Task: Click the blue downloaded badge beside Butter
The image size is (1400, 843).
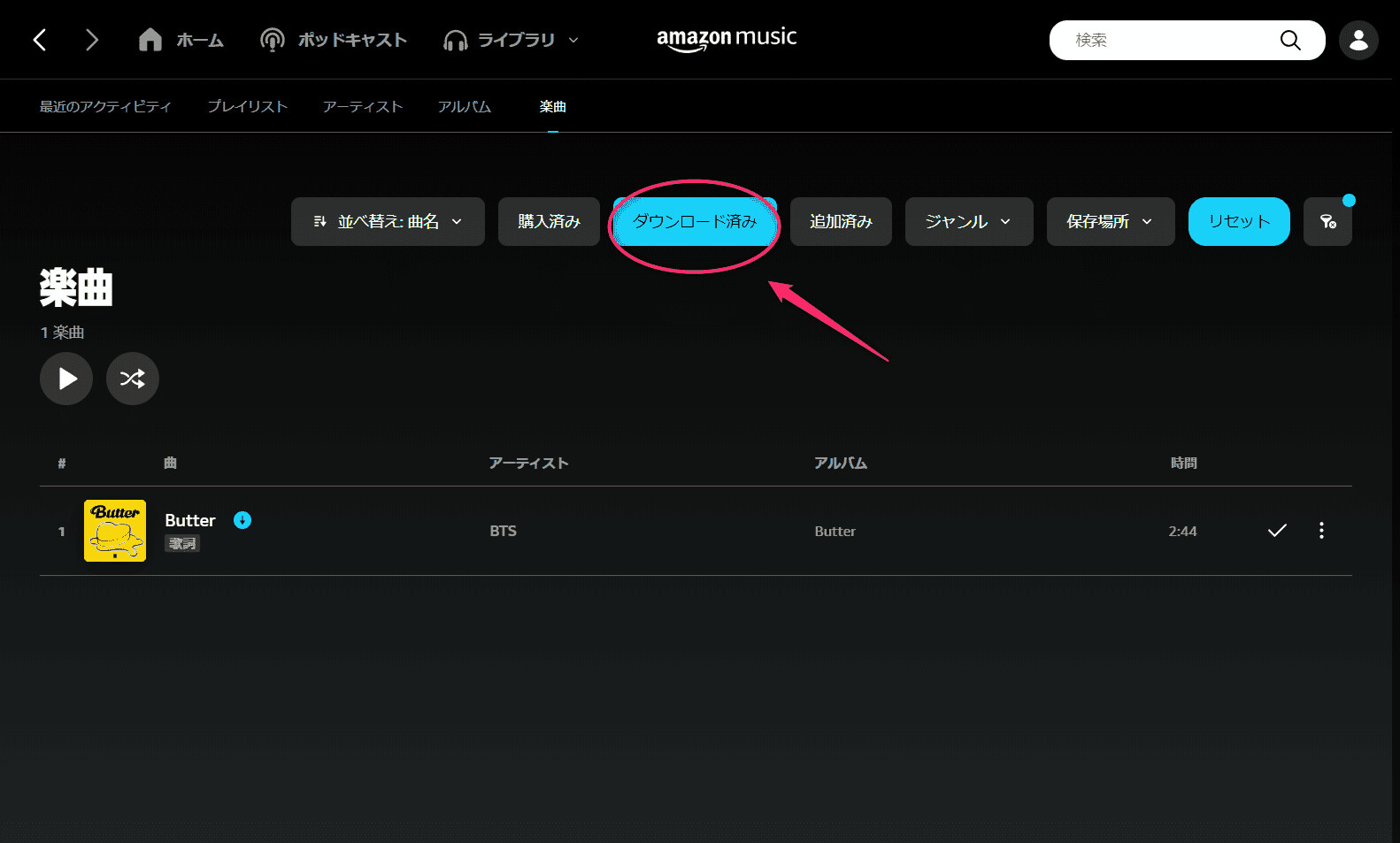Action: click(242, 520)
